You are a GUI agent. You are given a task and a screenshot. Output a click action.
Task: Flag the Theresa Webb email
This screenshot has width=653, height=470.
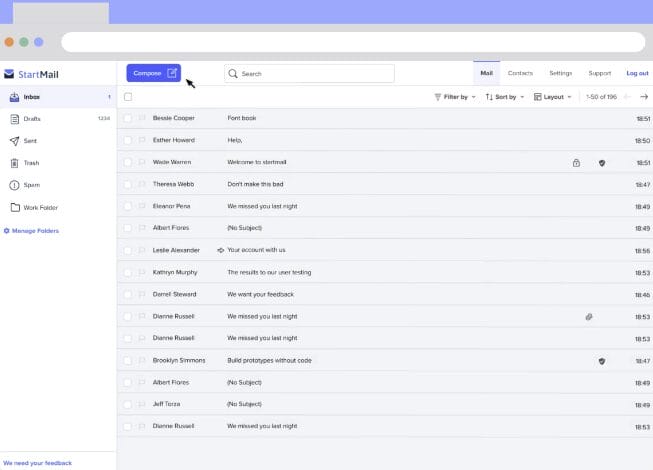pos(142,184)
